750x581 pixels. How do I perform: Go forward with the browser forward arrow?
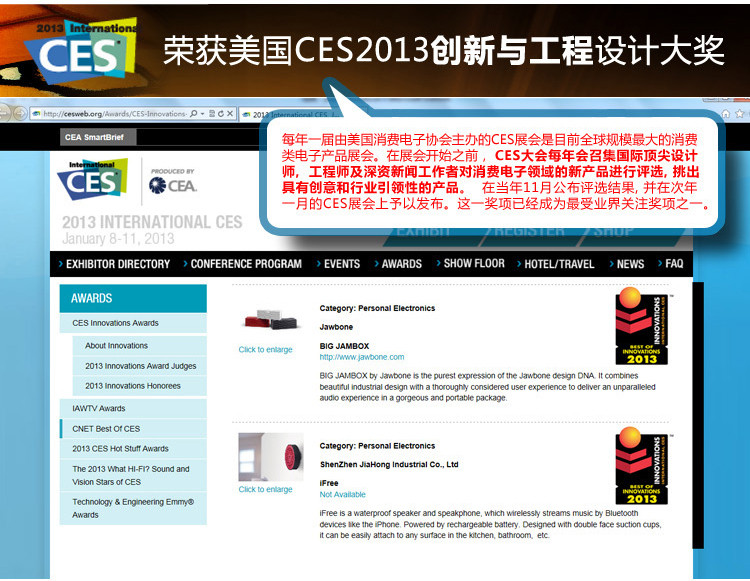pos(20,113)
